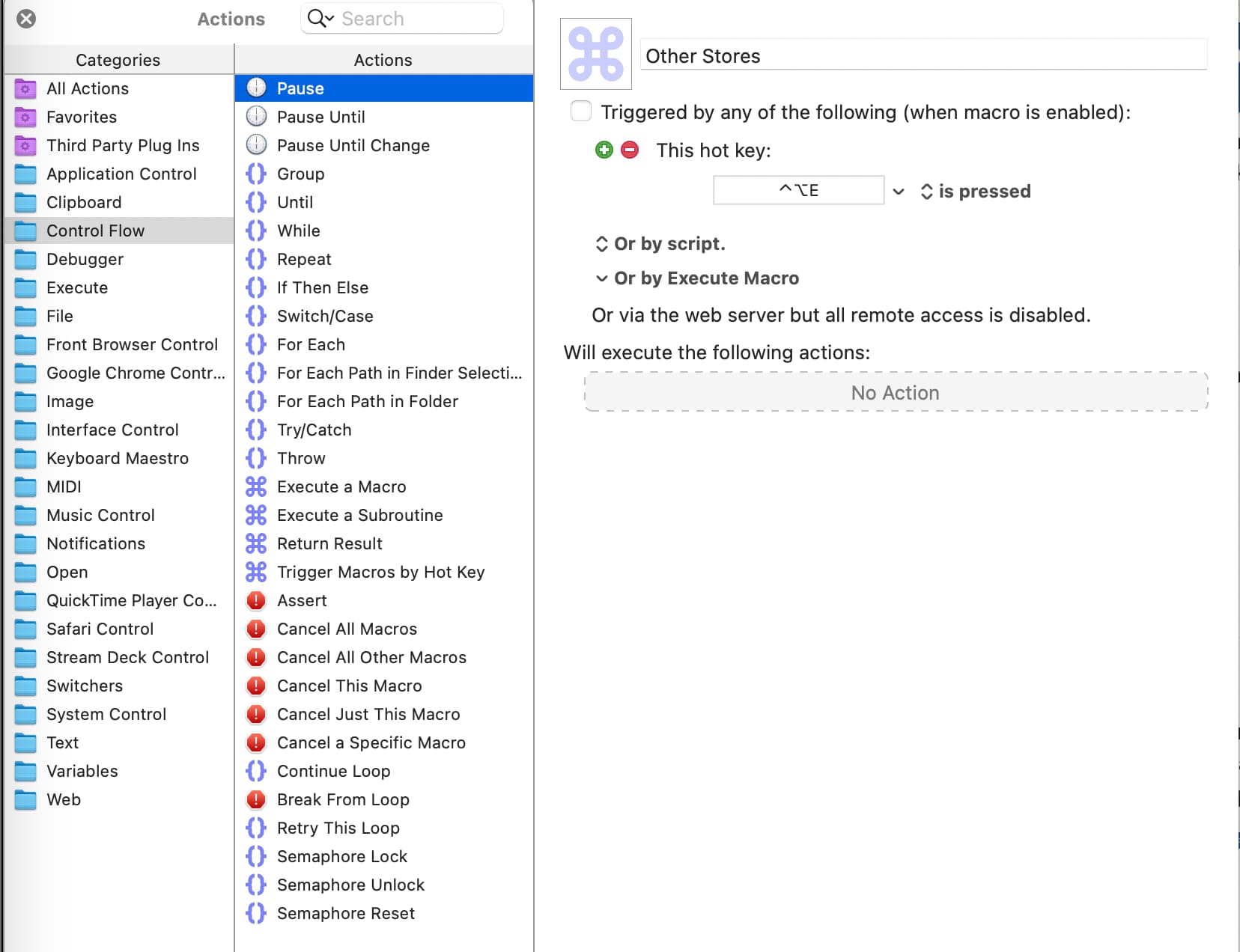The image size is (1240, 952).
Task: Click the large macro command icon
Action: point(596,54)
